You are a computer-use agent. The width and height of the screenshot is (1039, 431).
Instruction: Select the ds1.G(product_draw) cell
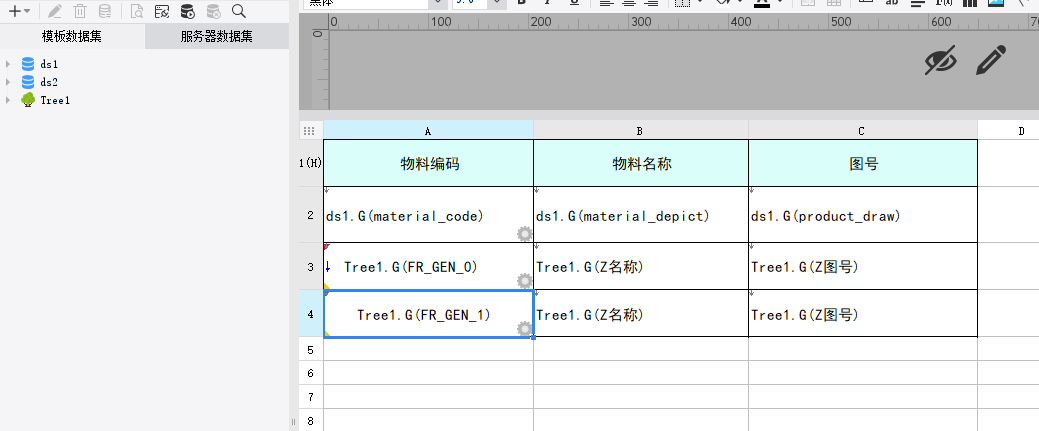coord(862,215)
